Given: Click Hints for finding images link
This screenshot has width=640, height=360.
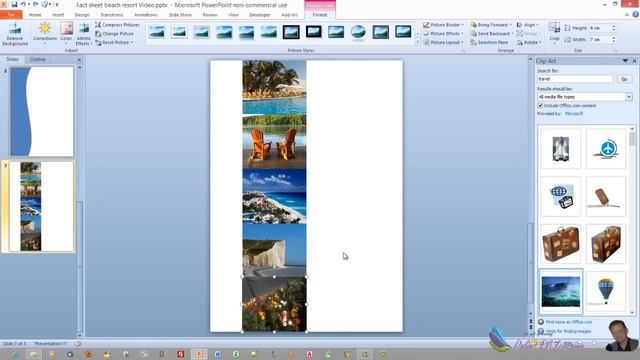Looking at the screenshot, I should point(568,331).
